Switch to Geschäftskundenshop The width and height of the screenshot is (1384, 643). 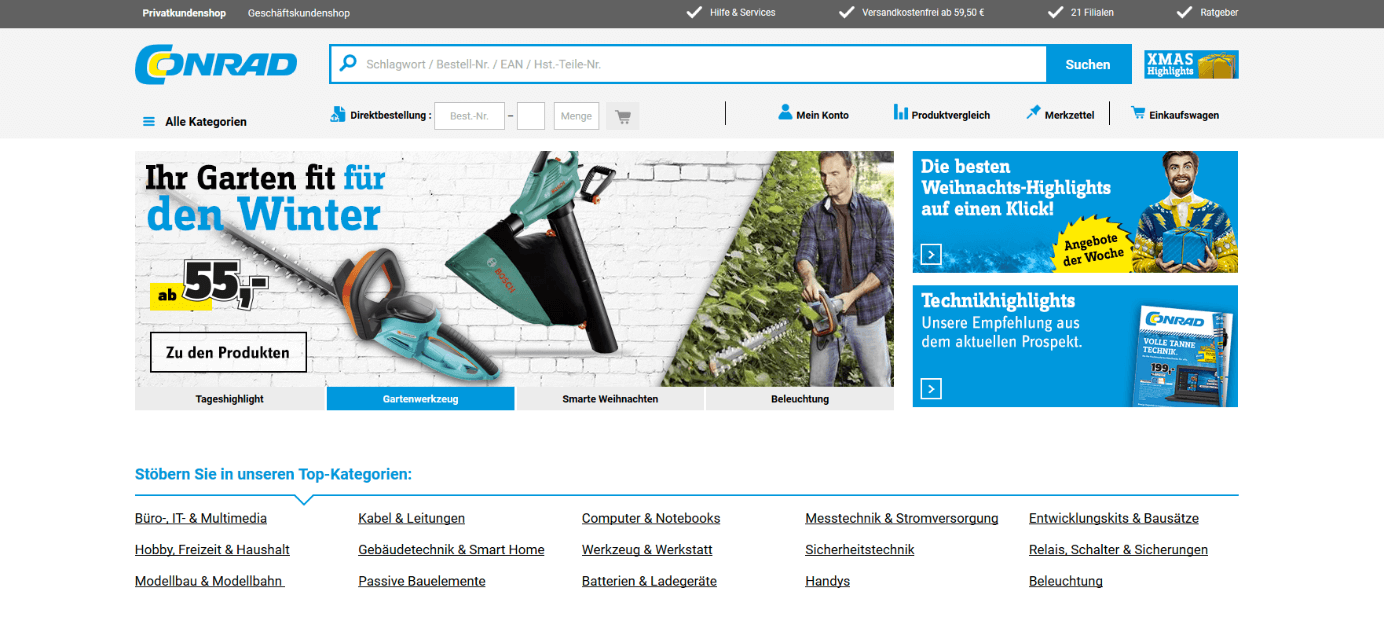coord(299,13)
